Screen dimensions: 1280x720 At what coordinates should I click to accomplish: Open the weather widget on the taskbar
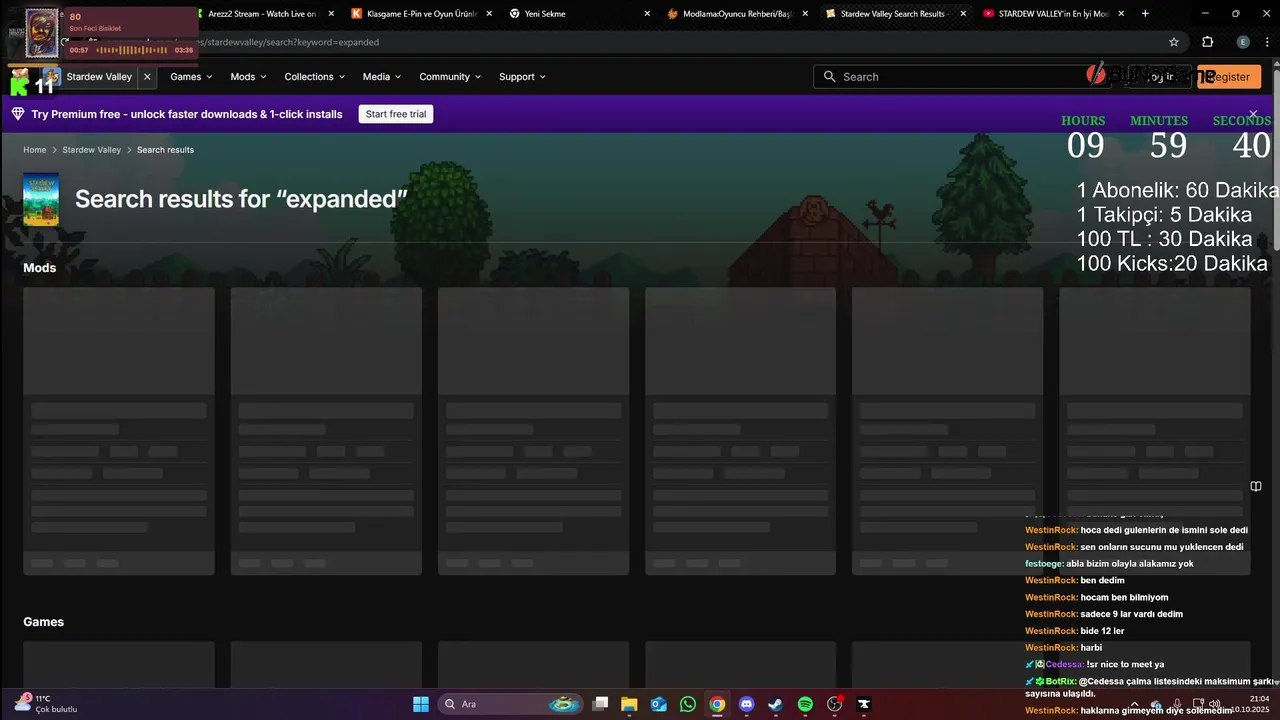pos(45,704)
